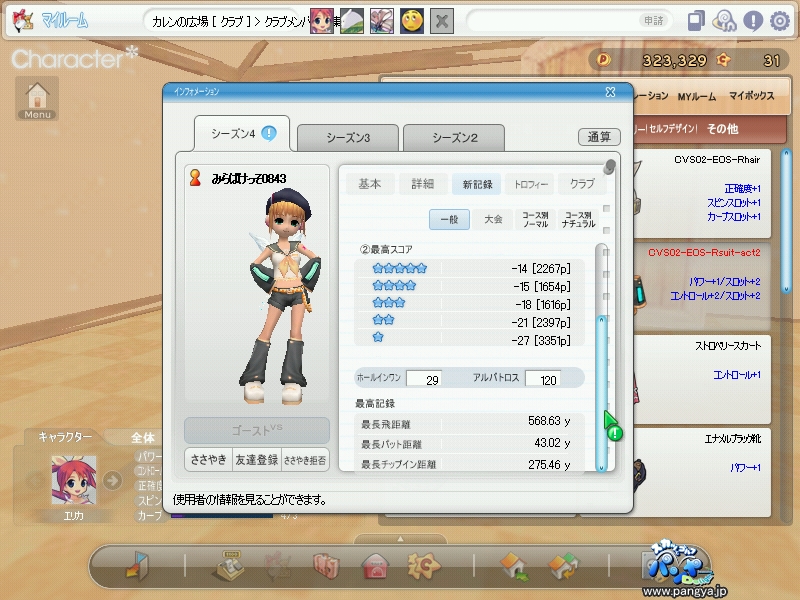Click the white bird icon in the top bar
800x600 pixels.
(352, 21)
